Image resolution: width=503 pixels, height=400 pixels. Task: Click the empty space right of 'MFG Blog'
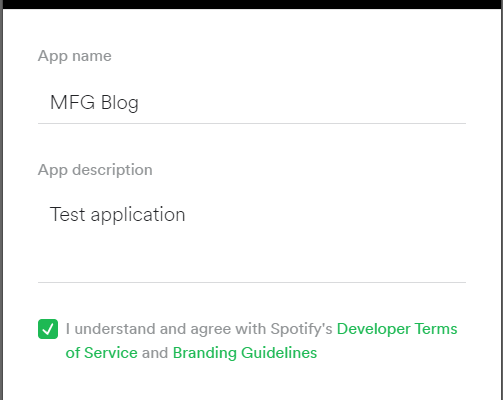[x=302, y=103]
